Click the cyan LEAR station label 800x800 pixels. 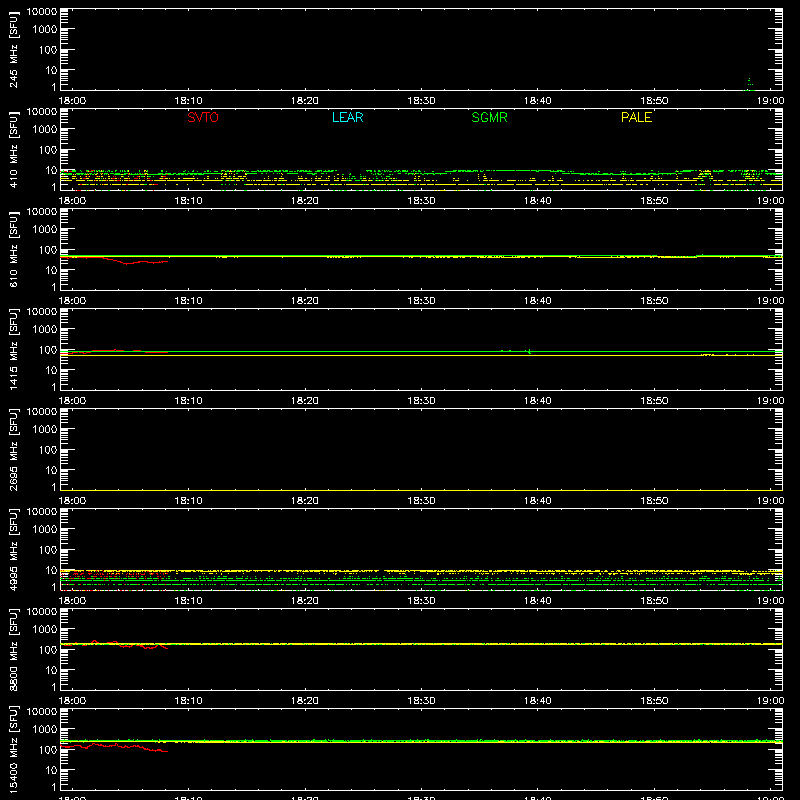(347, 117)
